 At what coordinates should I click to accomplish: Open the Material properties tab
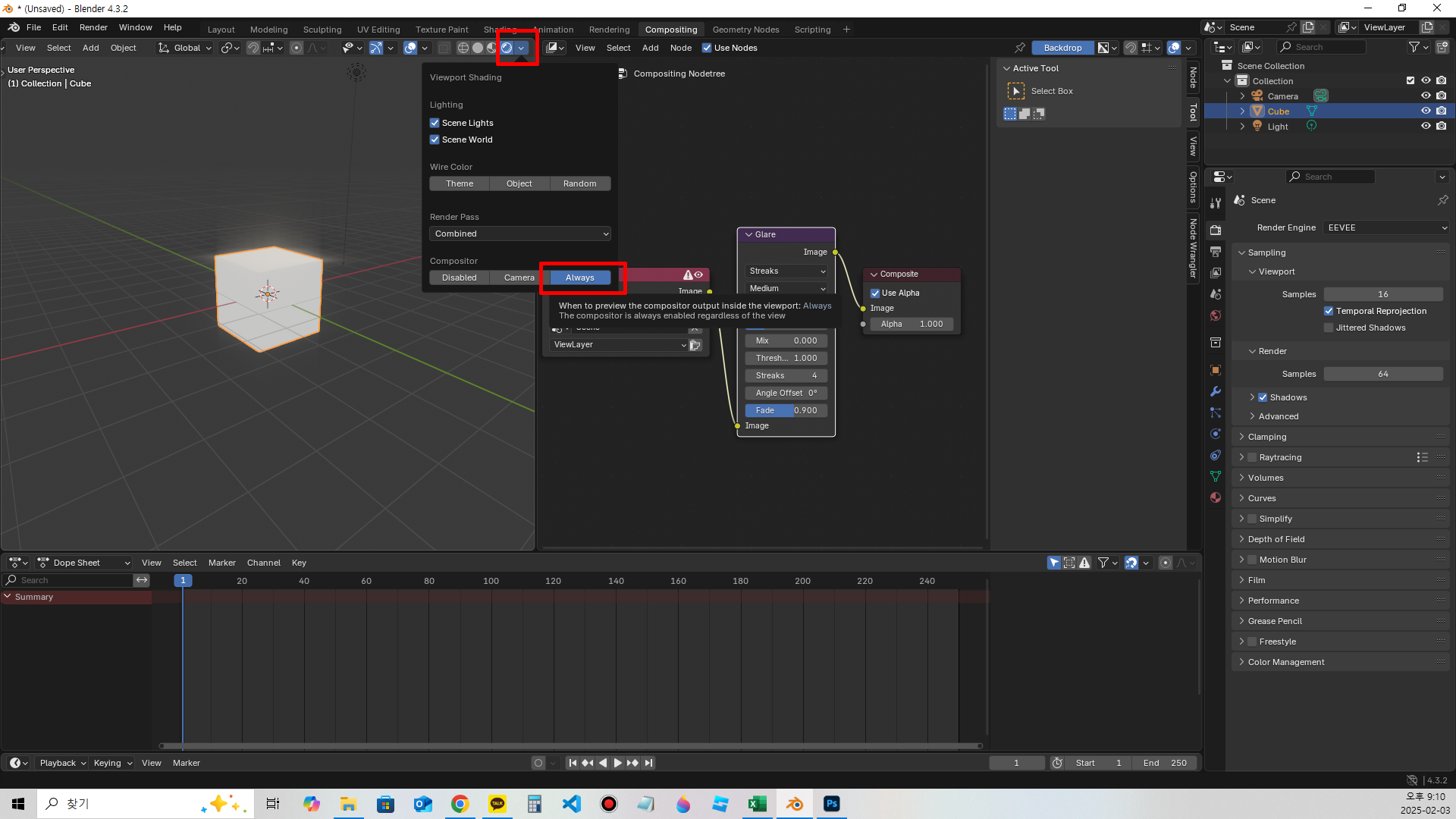[1216, 497]
